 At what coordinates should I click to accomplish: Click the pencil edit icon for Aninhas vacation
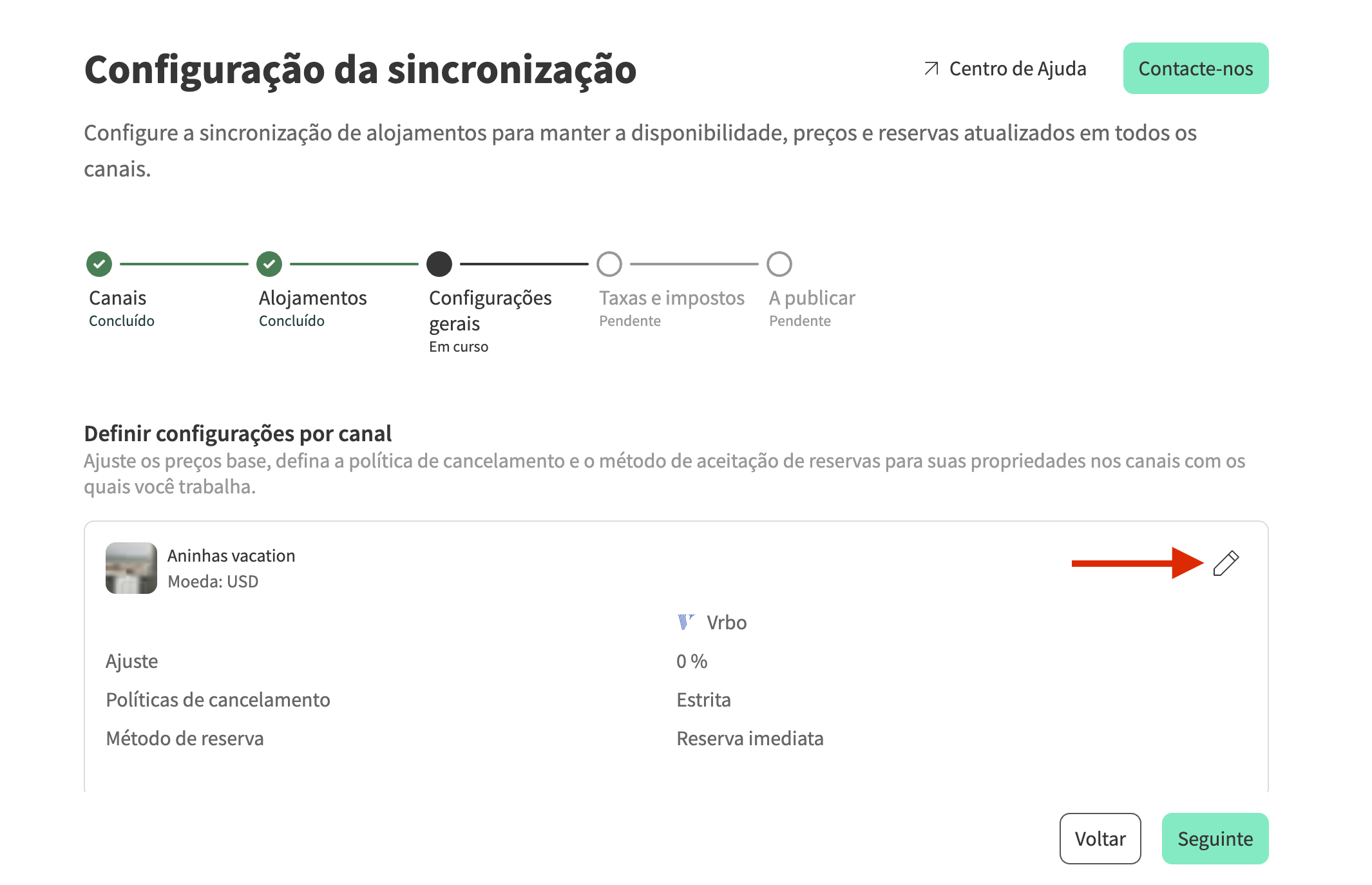coord(1226,563)
